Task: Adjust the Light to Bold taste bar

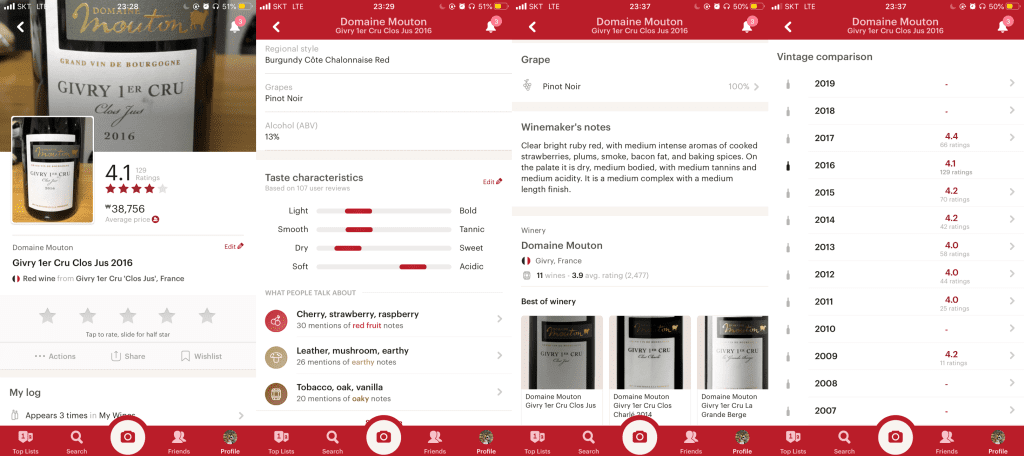Action: 384,211
